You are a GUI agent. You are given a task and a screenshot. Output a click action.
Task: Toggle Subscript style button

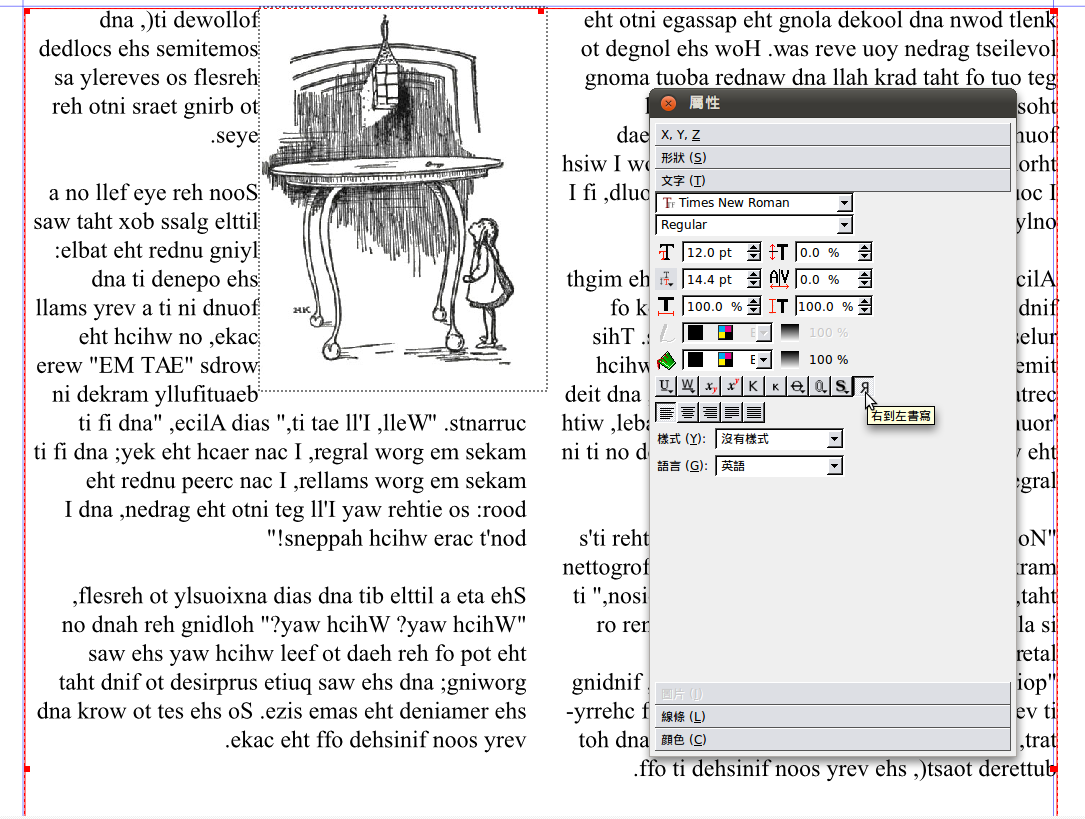[x=710, y=386]
